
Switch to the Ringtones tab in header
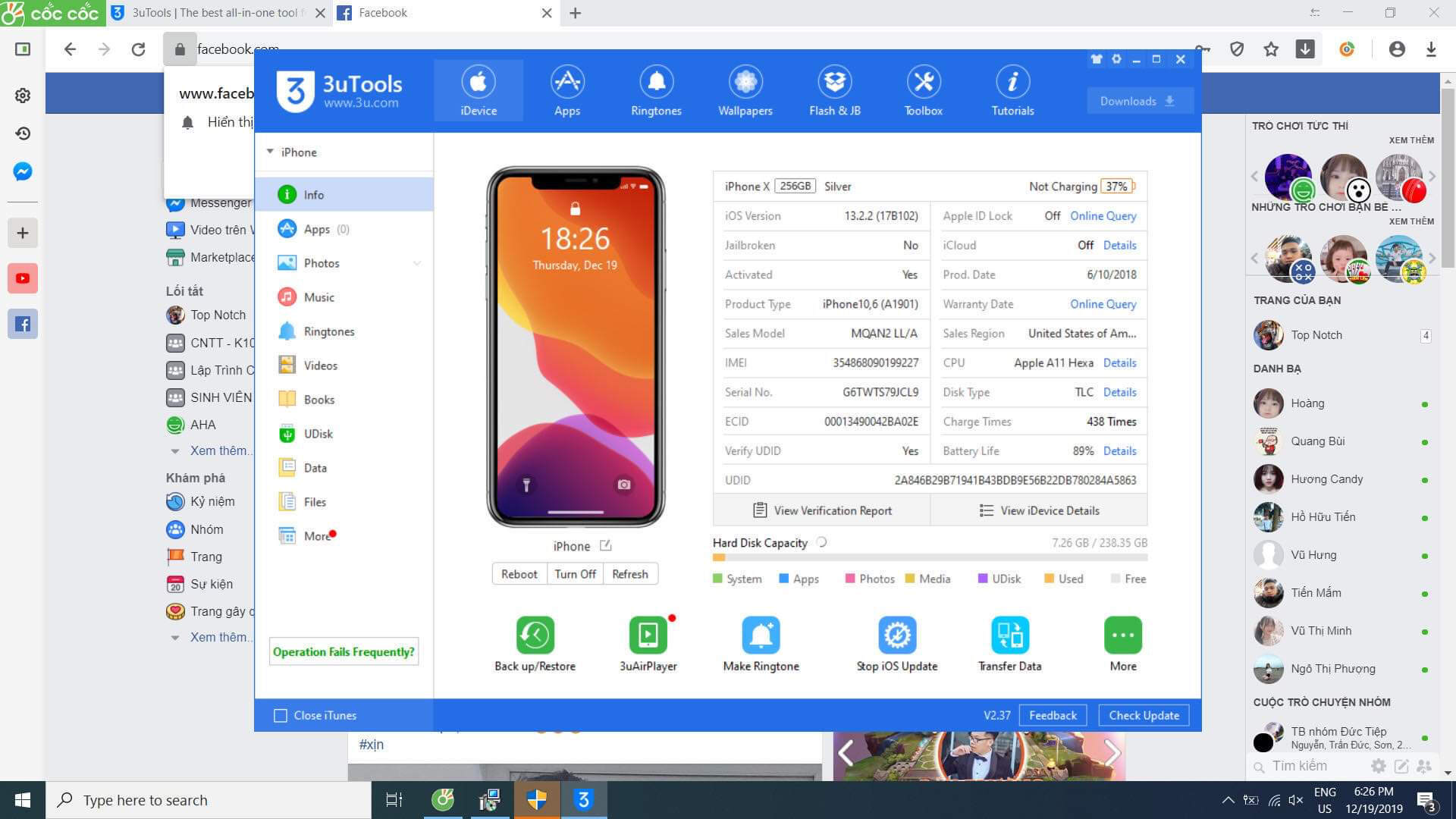tap(656, 91)
